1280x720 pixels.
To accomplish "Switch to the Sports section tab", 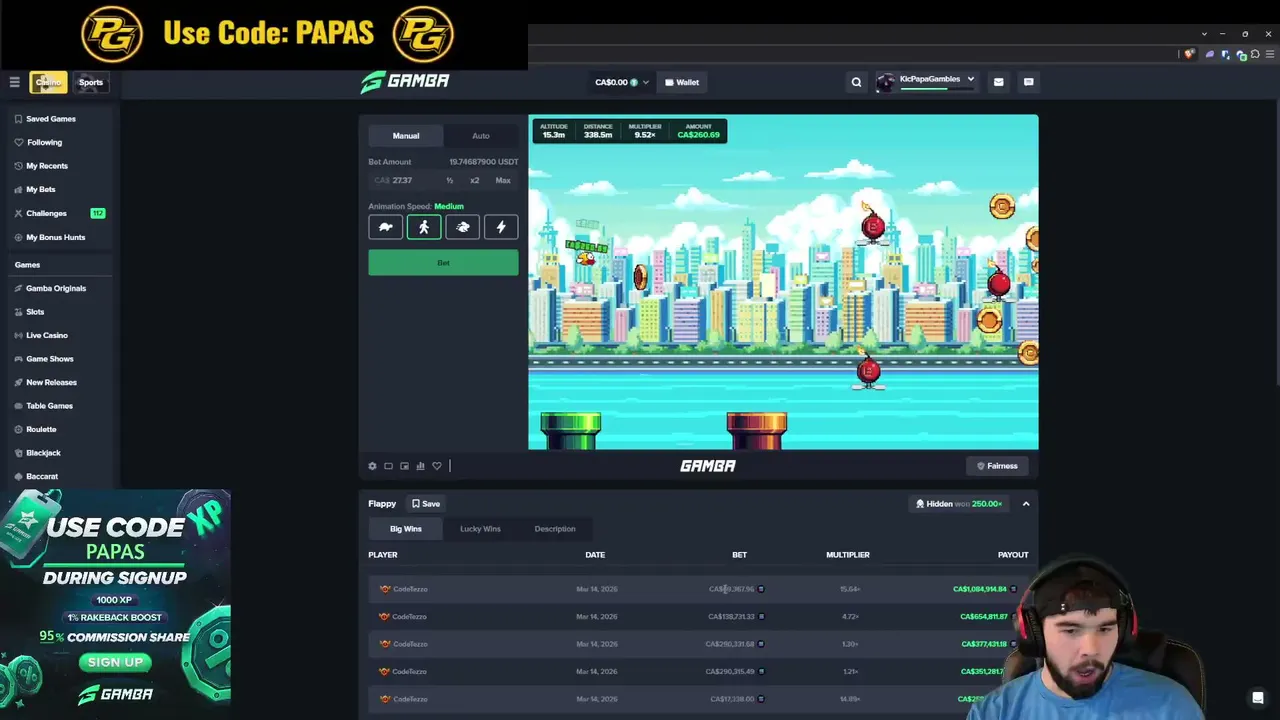I will tap(90, 82).
